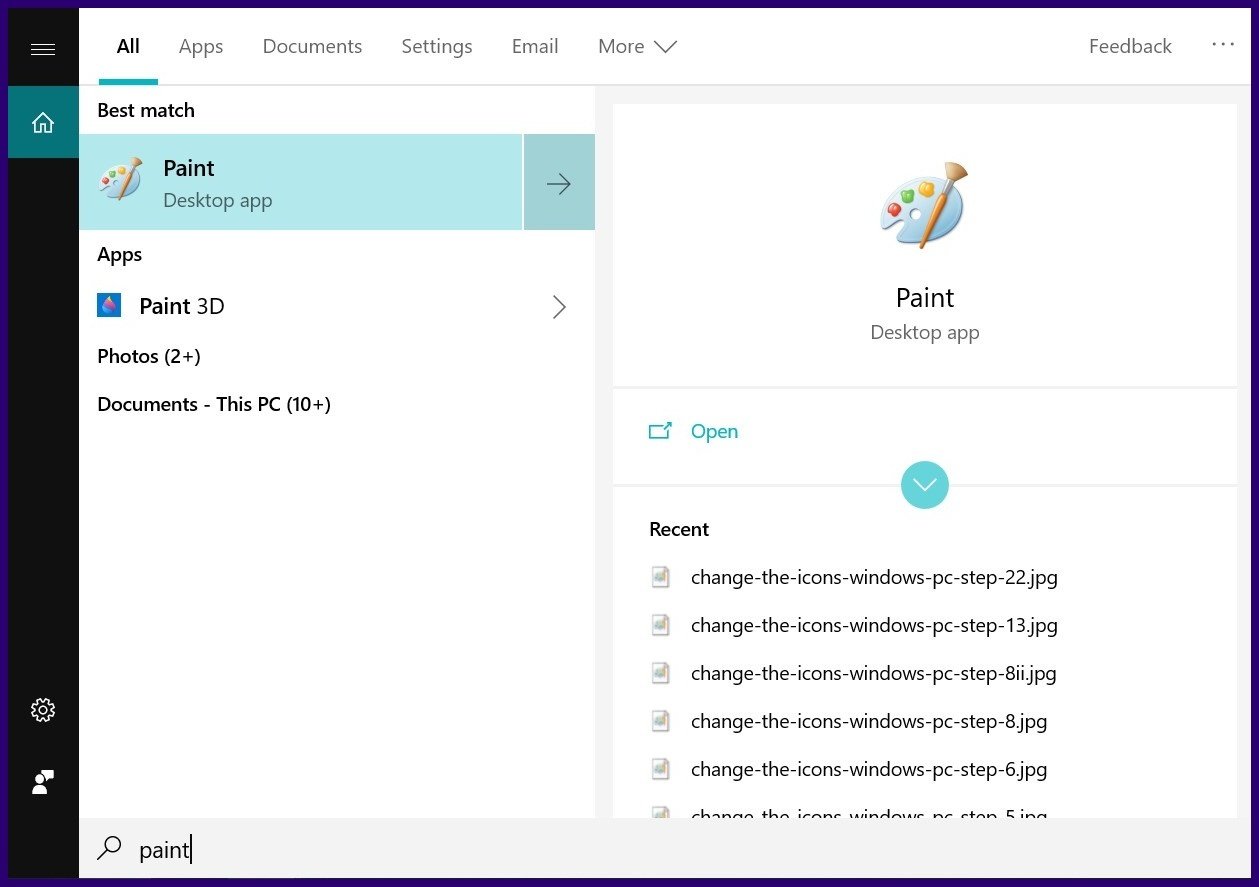Click the Open window icon
Viewport: 1259px width, 887px height.
pos(660,431)
